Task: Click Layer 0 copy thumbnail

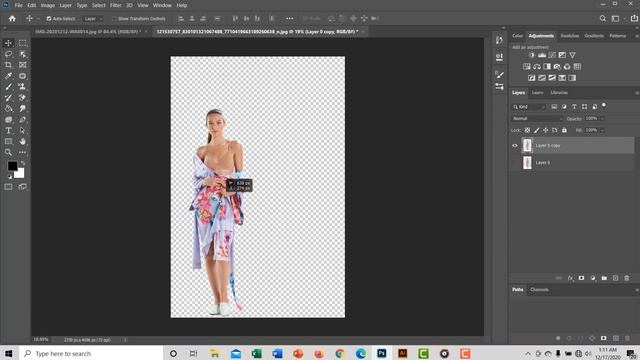Action: click(527, 145)
